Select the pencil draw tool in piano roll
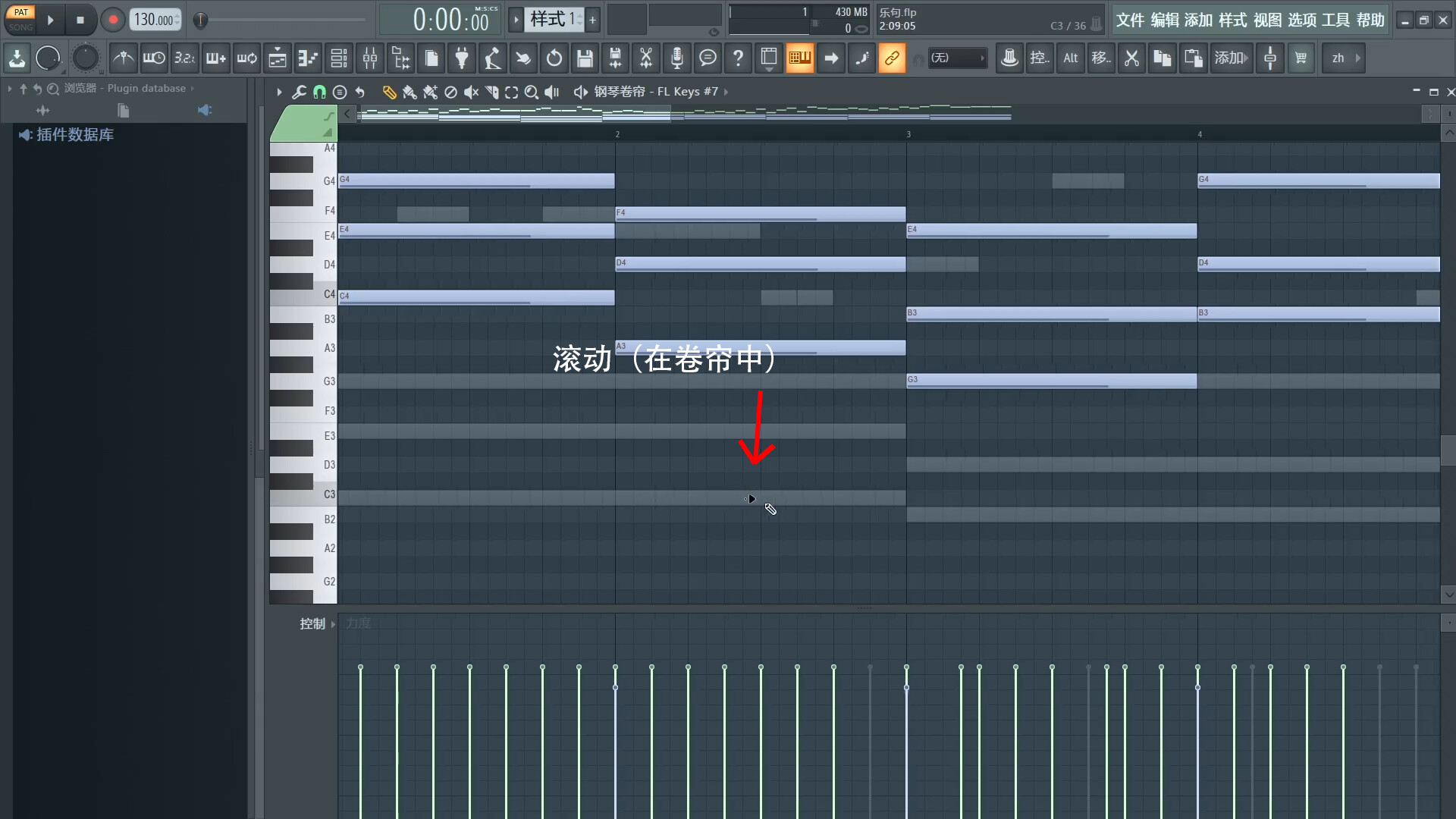Image resolution: width=1456 pixels, height=819 pixels. pos(389,92)
